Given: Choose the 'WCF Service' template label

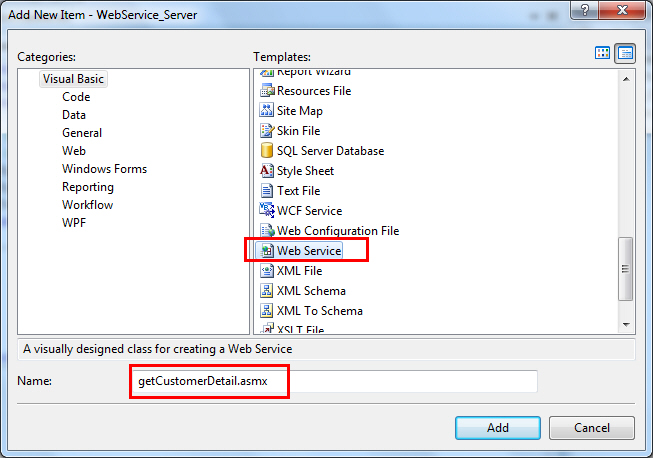Looking at the screenshot, I should [x=309, y=211].
